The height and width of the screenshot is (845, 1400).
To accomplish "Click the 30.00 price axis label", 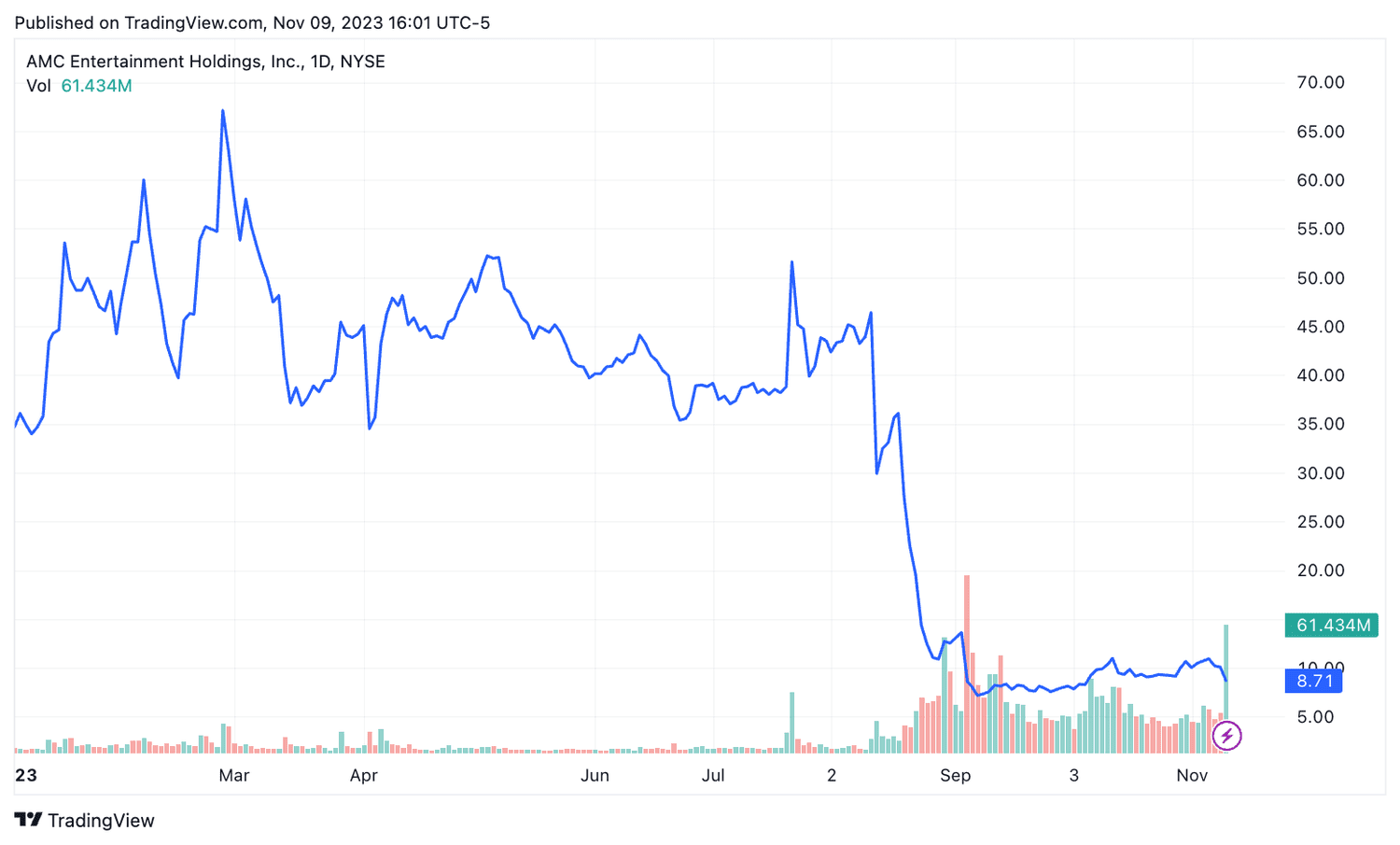I will point(1321,473).
